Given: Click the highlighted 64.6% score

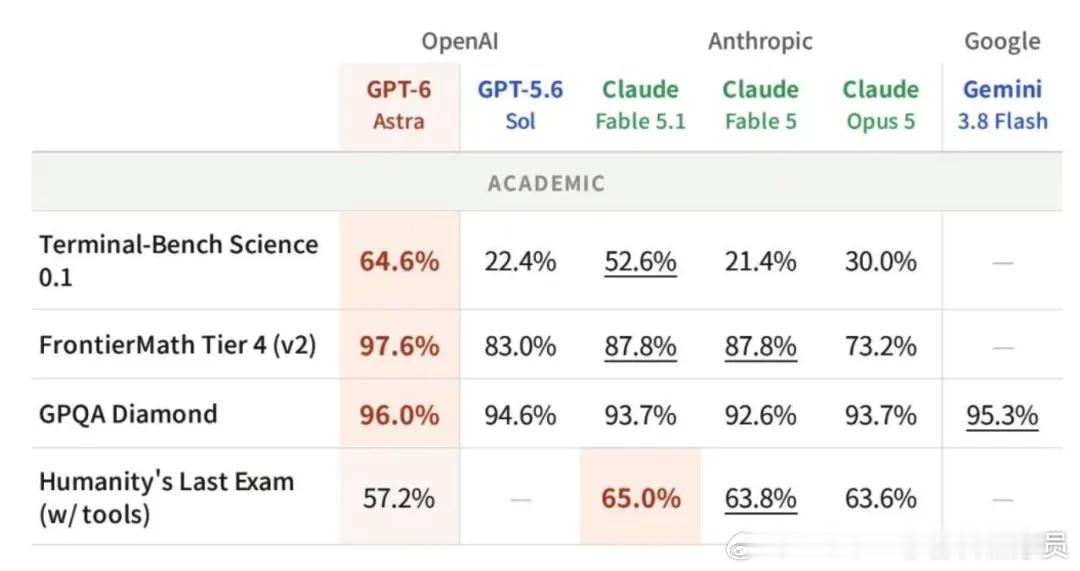Looking at the screenshot, I should [399, 262].
